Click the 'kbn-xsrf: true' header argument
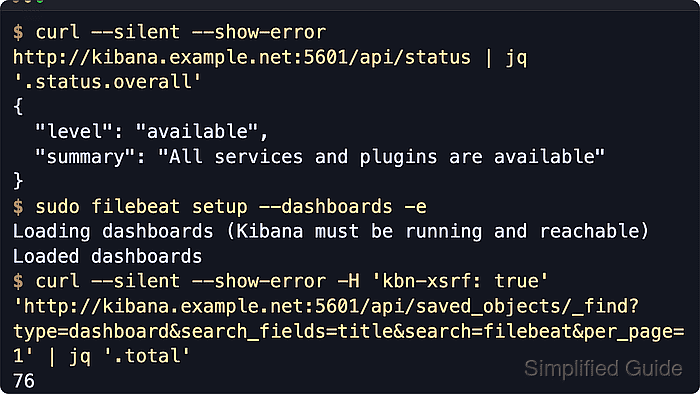Viewport: 700px width, 394px height. coord(459,281)
